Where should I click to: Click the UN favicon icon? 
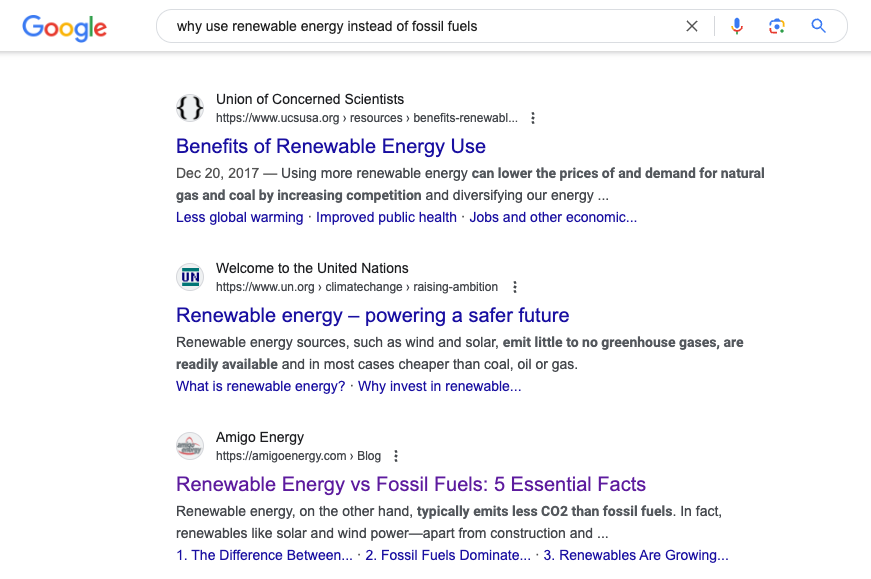point(190,277)
